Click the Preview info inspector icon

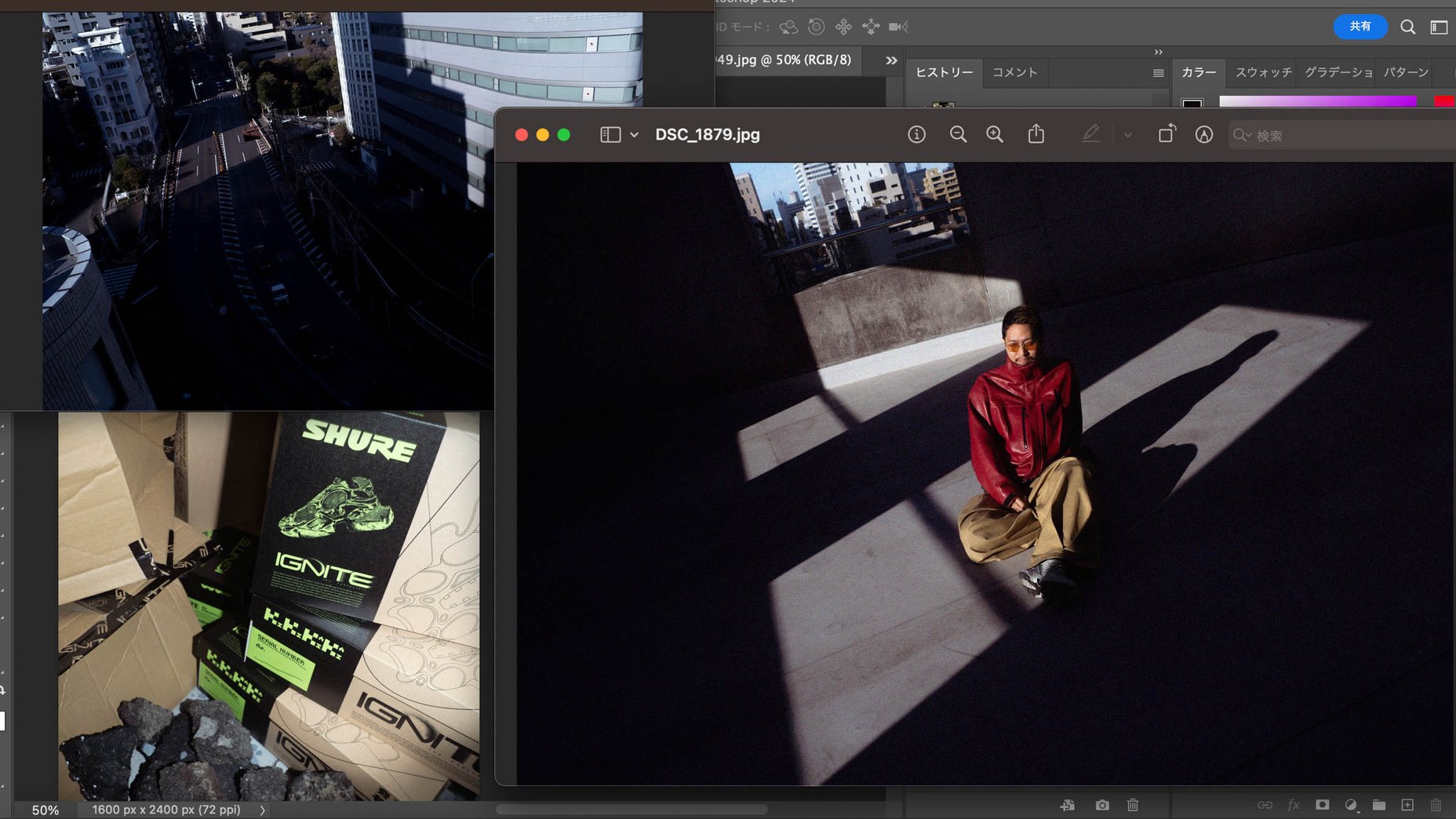pos(916,135)
